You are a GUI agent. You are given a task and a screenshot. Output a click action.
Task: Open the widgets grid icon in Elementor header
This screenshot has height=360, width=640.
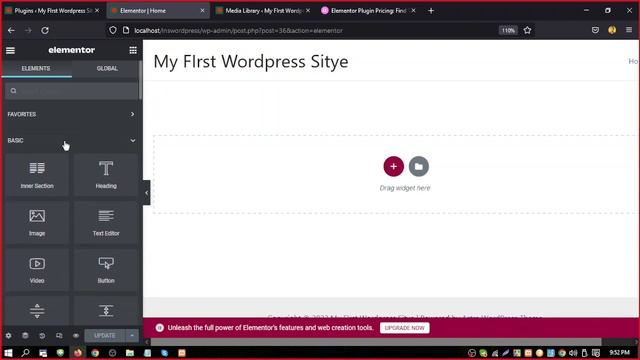coord(133,50)
